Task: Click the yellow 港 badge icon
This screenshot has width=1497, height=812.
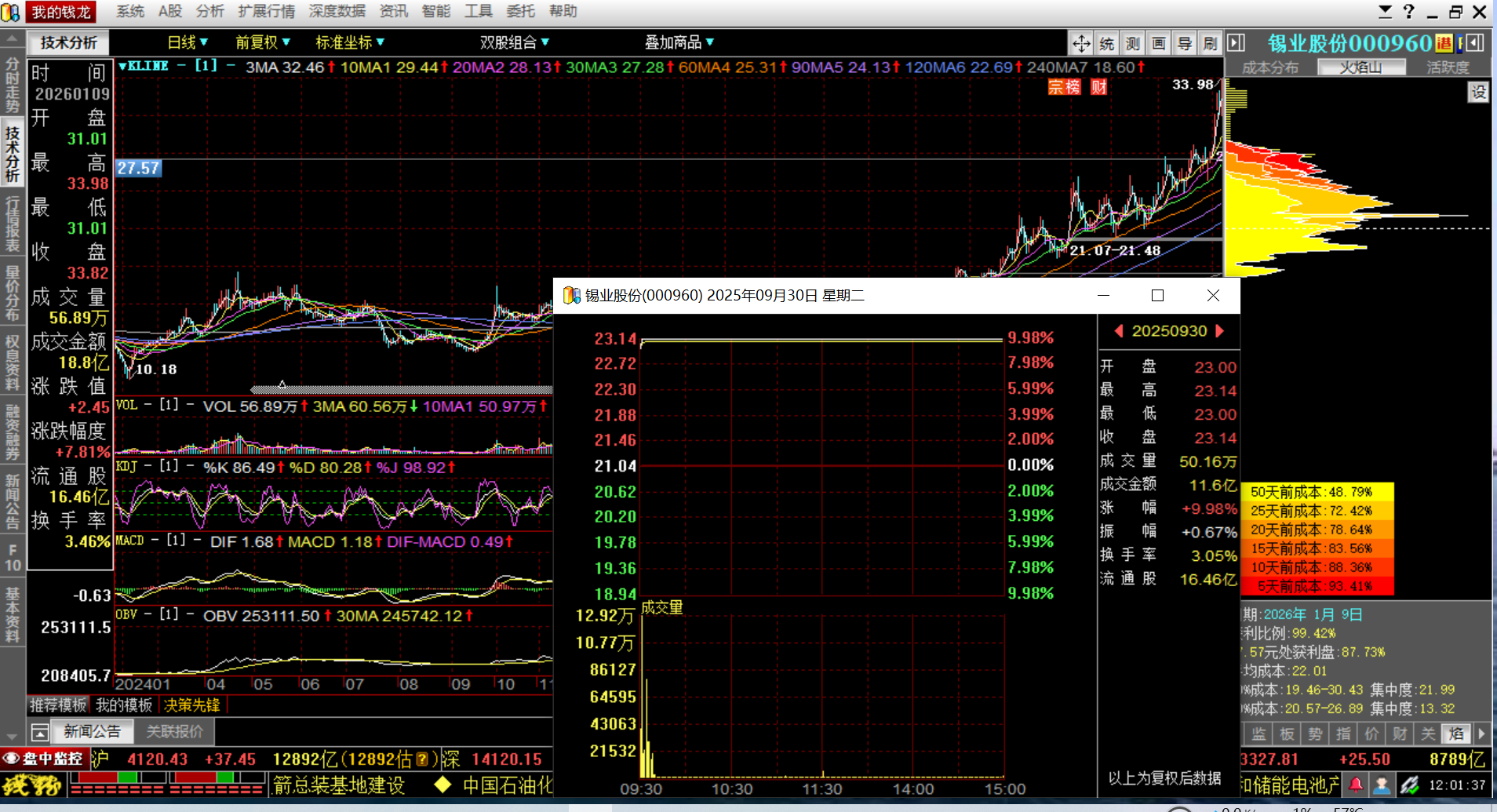Action: tap(1444, 43)
